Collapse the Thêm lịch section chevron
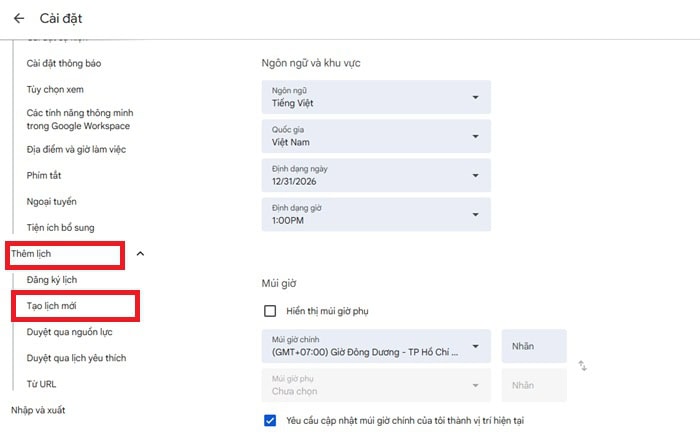 [140, 254]
